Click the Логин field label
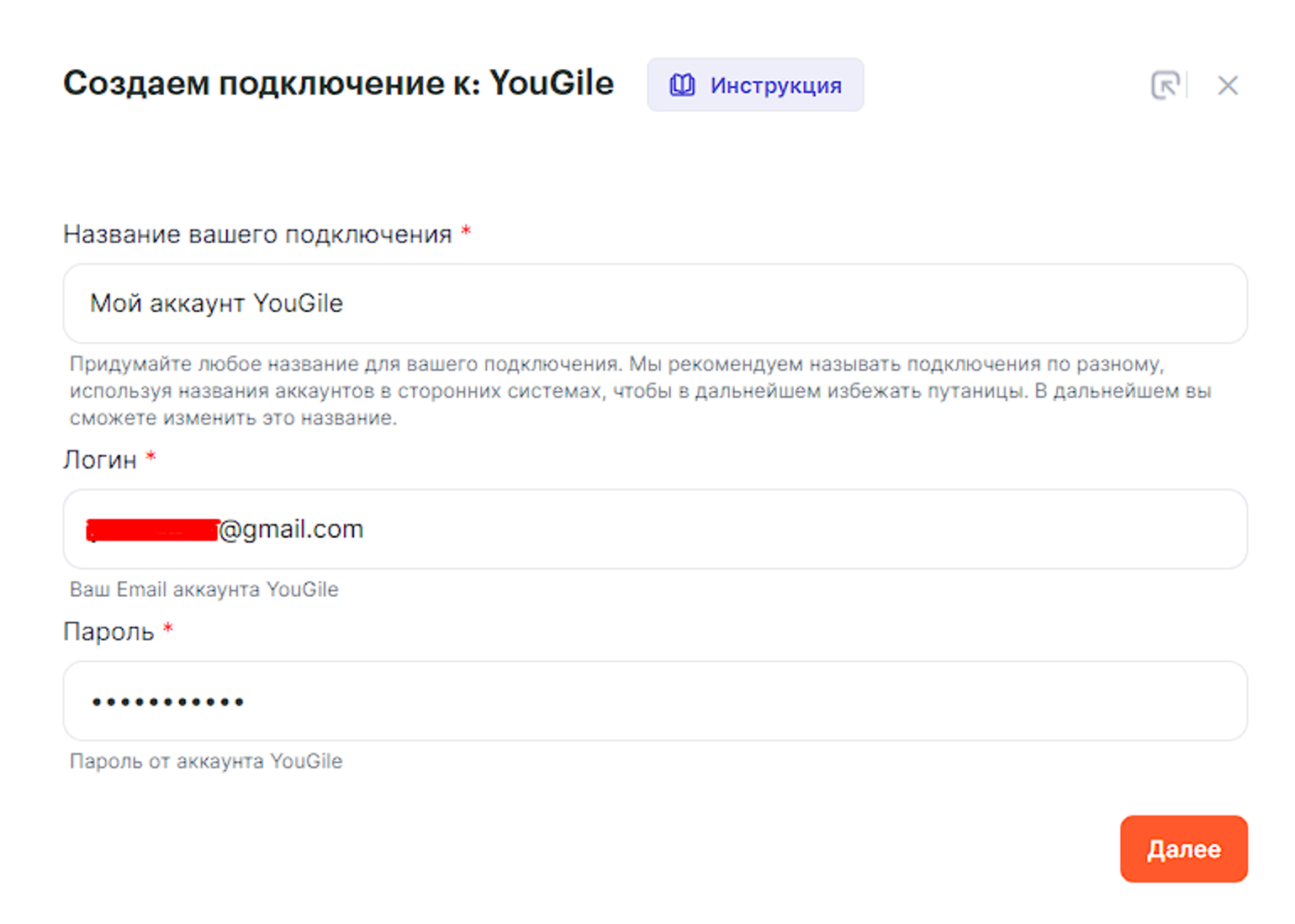Viewport: 1295px width, 924px height. (100, 460)
